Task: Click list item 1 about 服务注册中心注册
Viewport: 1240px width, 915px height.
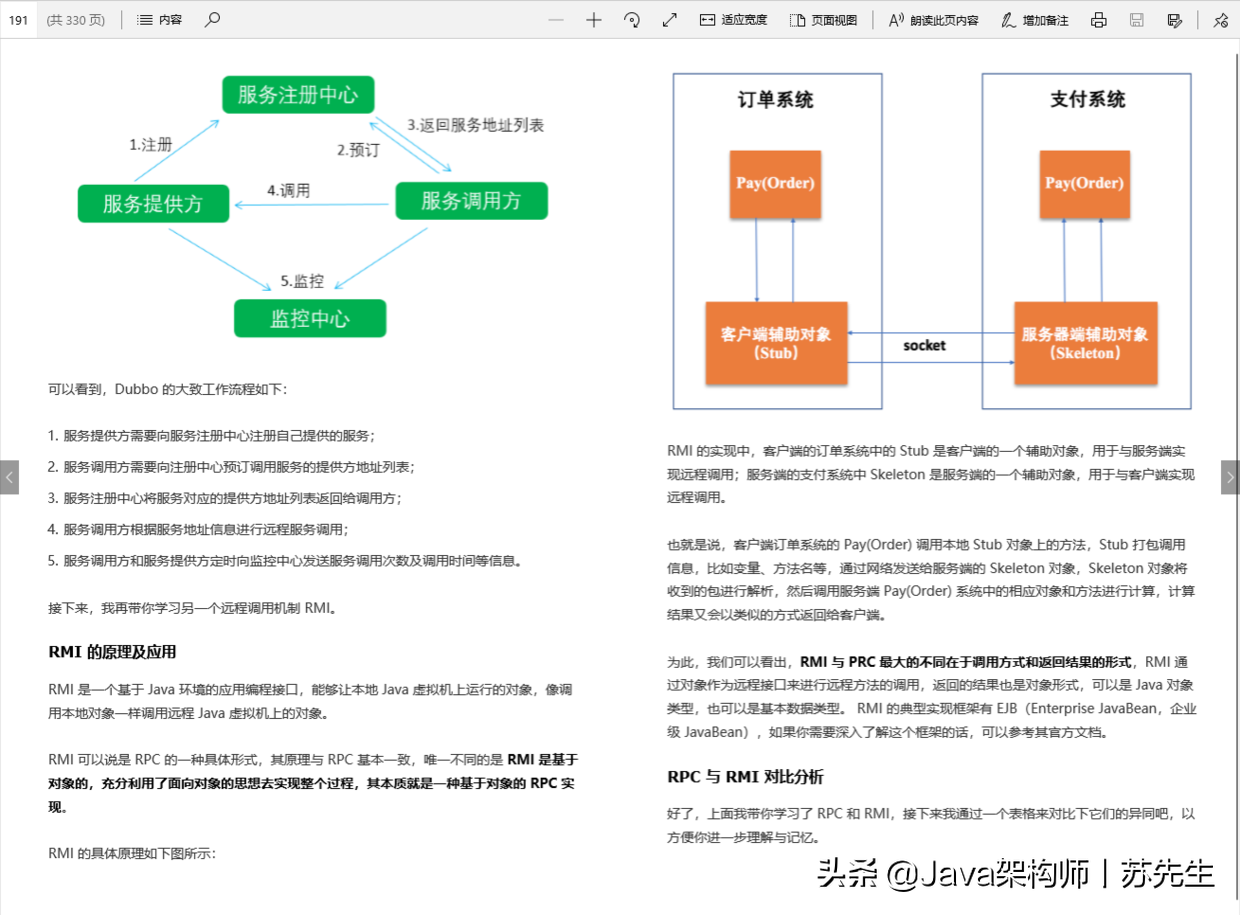Action: pyautogui.click(x=211, y=436)
